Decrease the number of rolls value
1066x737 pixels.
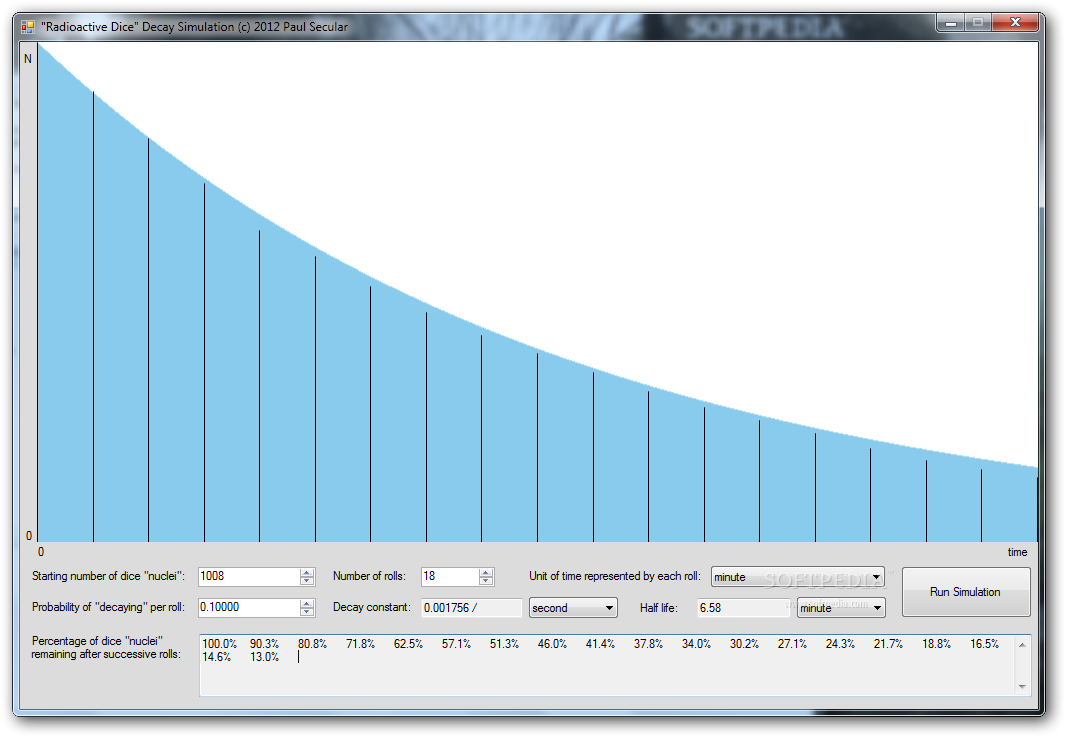485,581
